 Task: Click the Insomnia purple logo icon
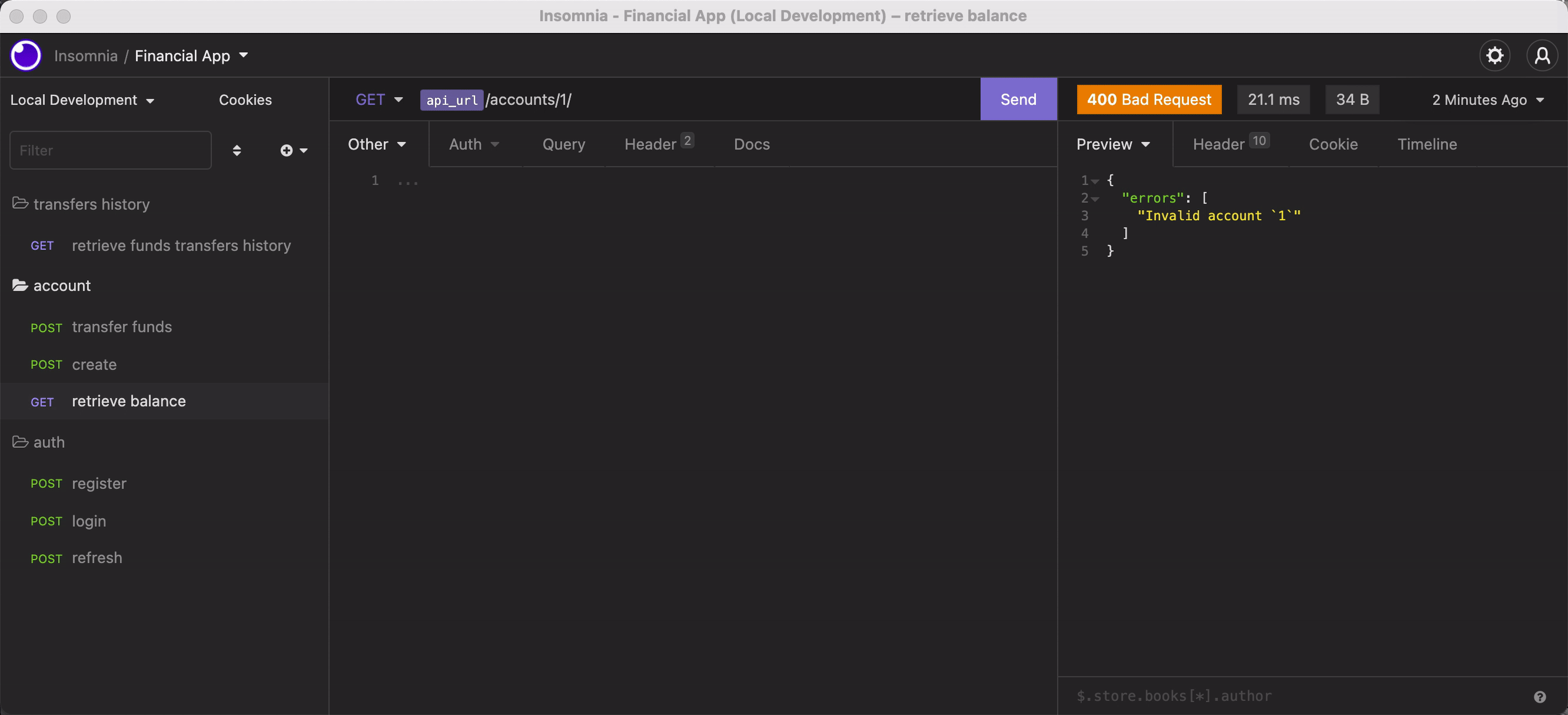point(25,55)
